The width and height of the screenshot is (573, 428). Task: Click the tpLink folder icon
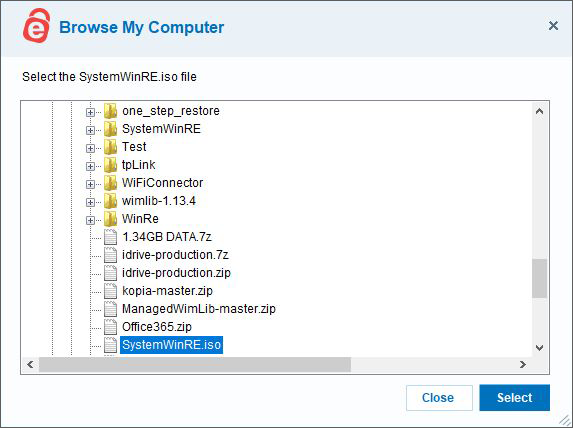coord(110,165)
